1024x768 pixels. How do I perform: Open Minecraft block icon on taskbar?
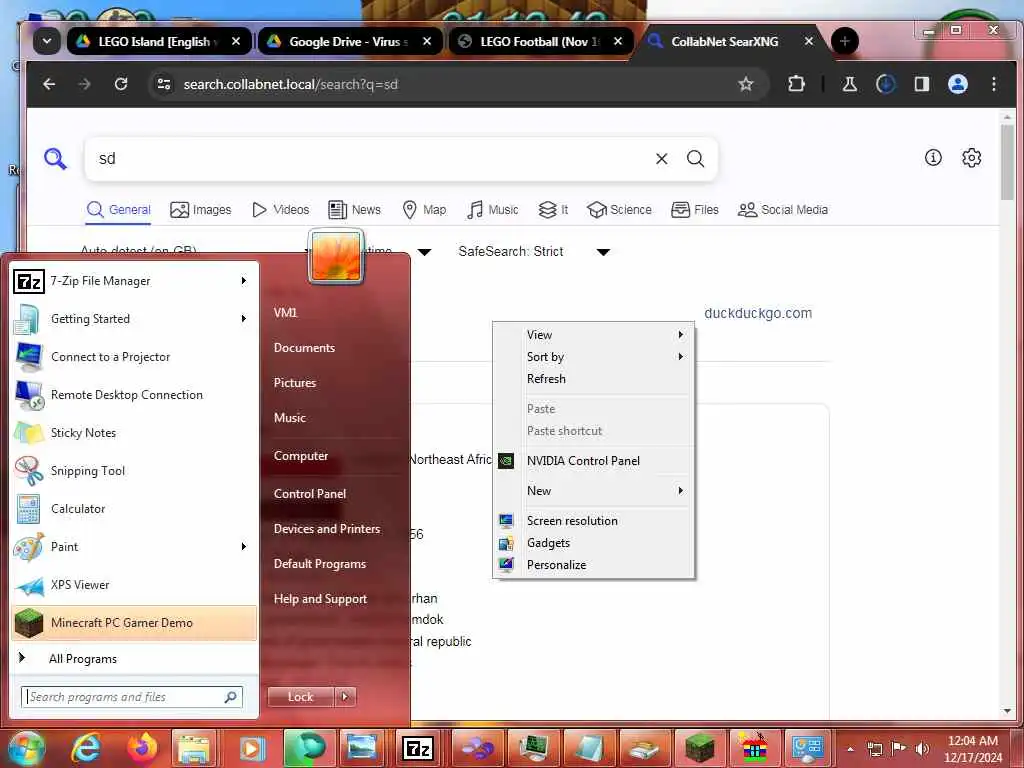coord(698,748)
